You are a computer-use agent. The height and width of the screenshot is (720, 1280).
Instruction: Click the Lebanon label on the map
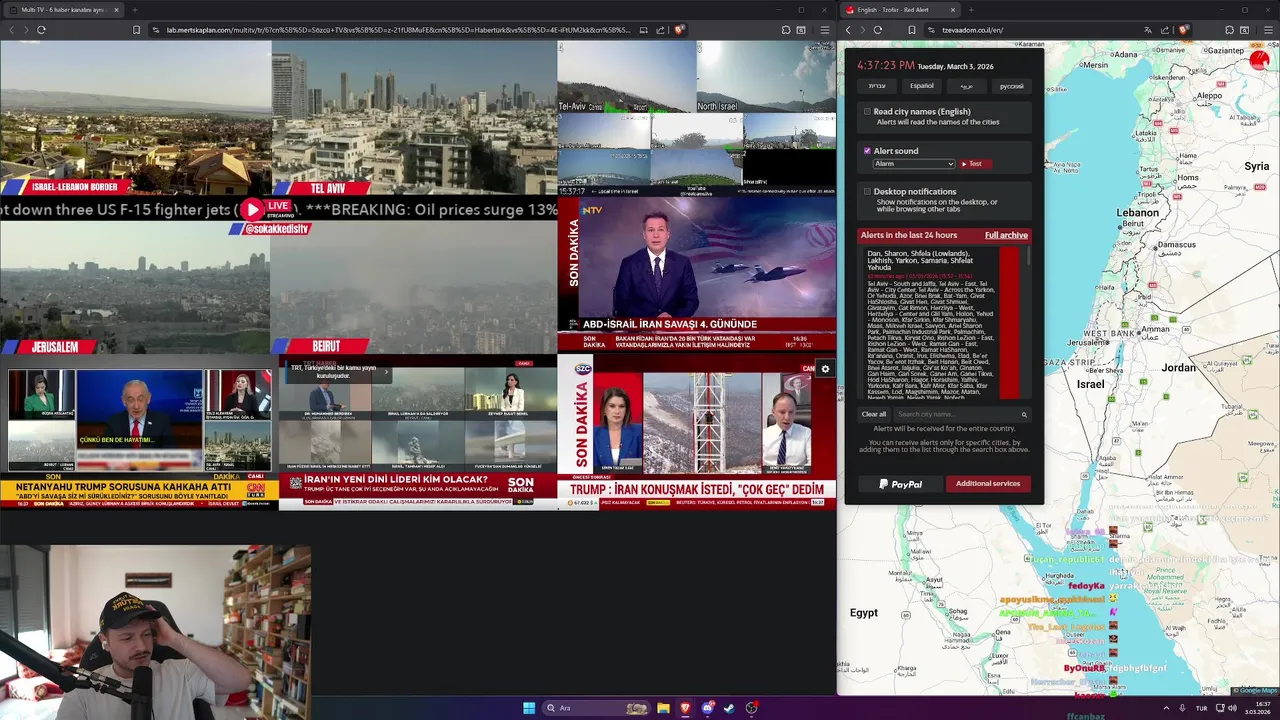click(1137, 213)
